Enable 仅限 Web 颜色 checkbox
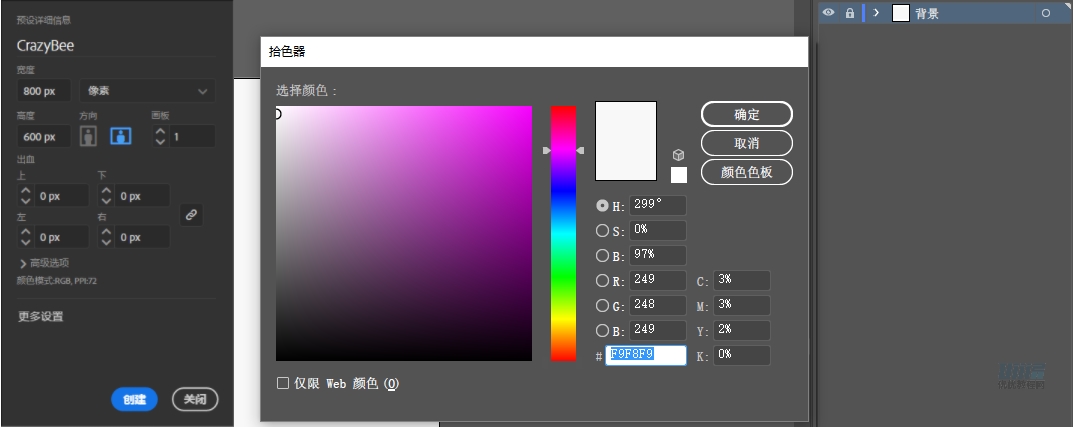This screenshot has height=427, width=1074. click(282, 383)
